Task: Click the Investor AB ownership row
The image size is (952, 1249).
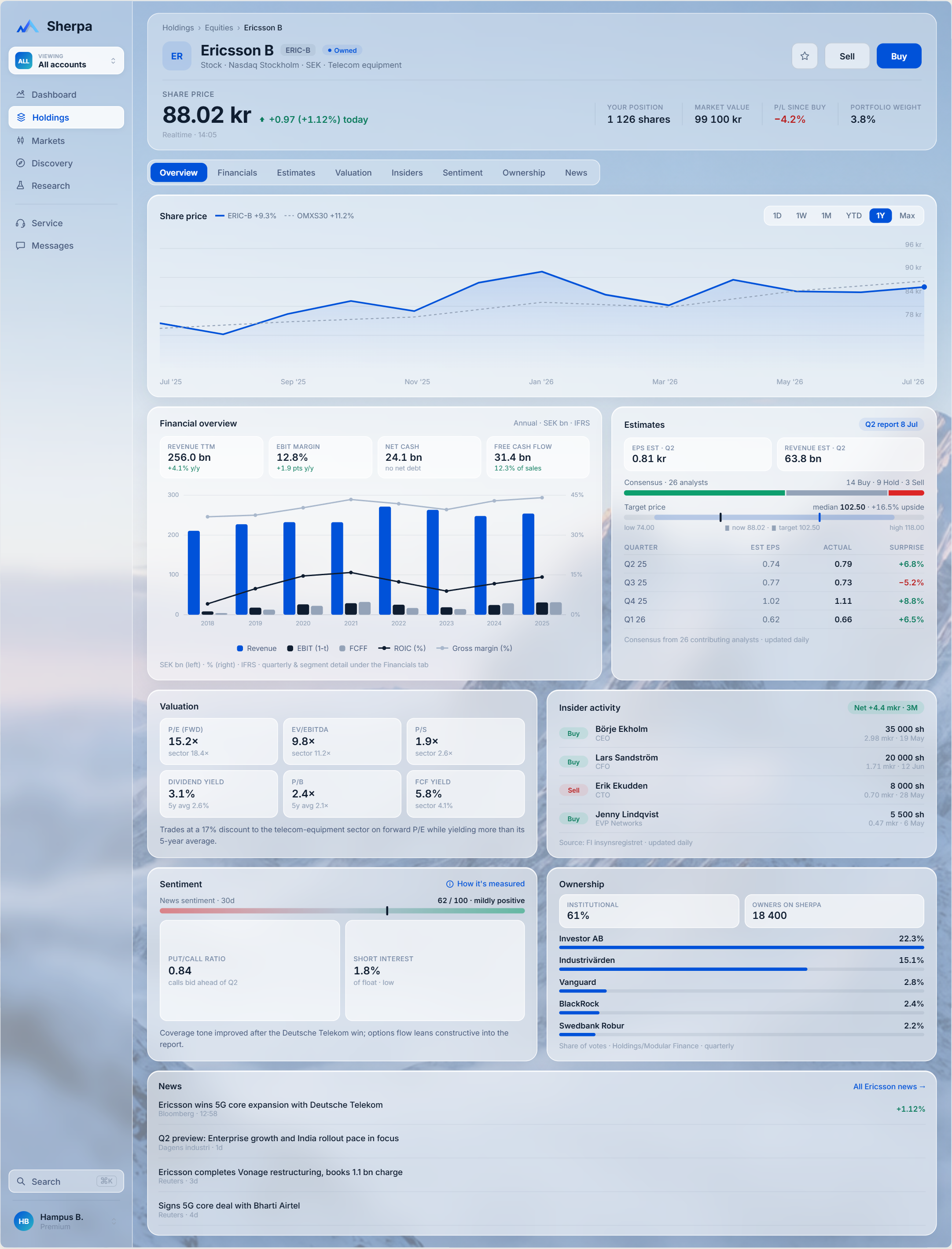Action: pyautogui.click(x=741, y=942)
